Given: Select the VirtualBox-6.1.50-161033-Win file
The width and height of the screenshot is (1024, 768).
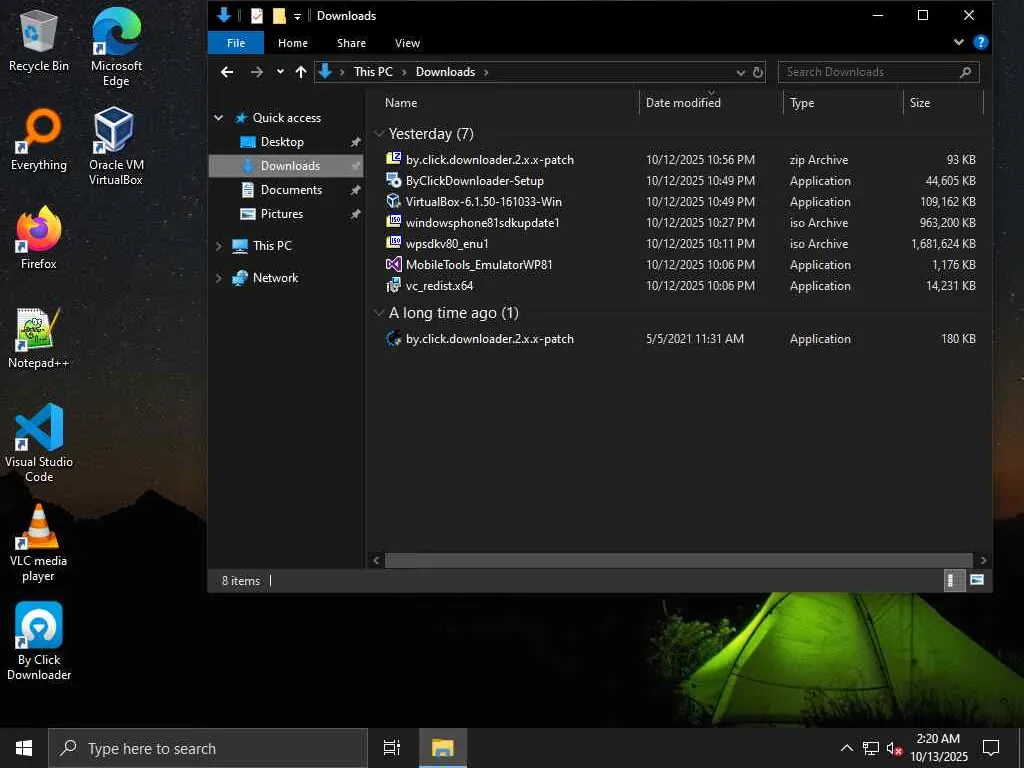Looking at the screenshot, I should 679,202.
